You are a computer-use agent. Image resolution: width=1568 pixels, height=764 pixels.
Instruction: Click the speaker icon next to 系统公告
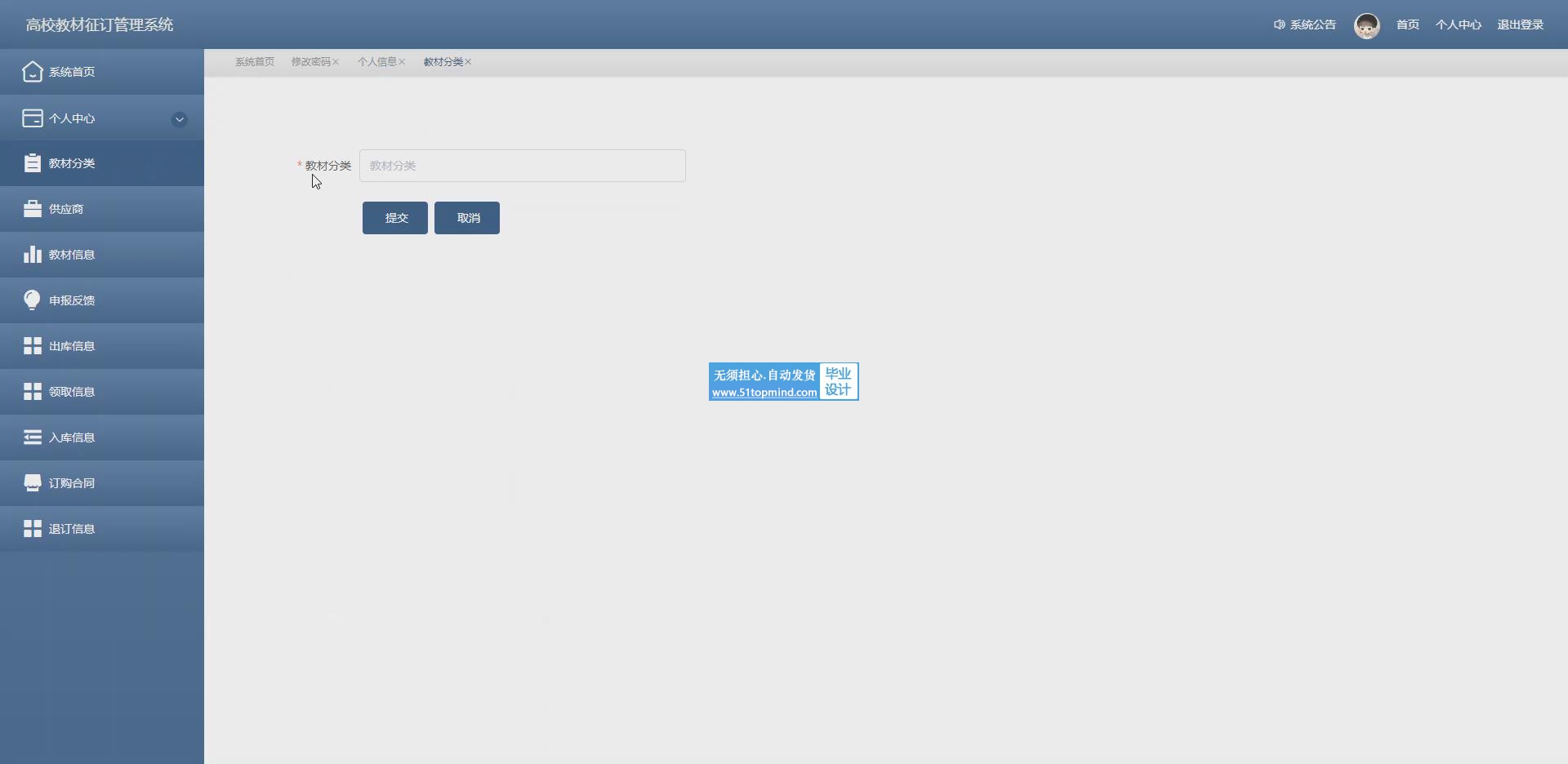click(1280, 24)
